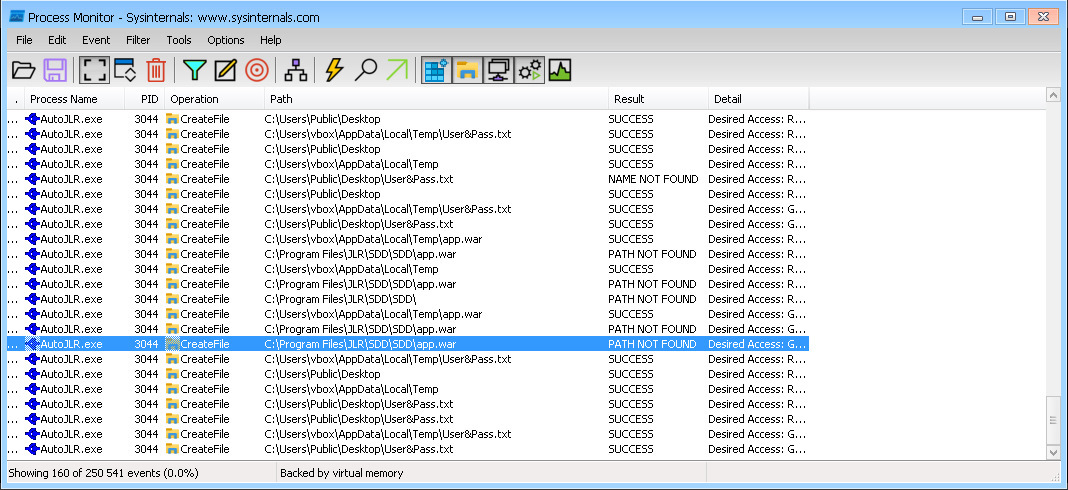Click the scrollbar up arrow
Image resolution: width=1068 pixels, height=490 pixels.
(1053, 95)
